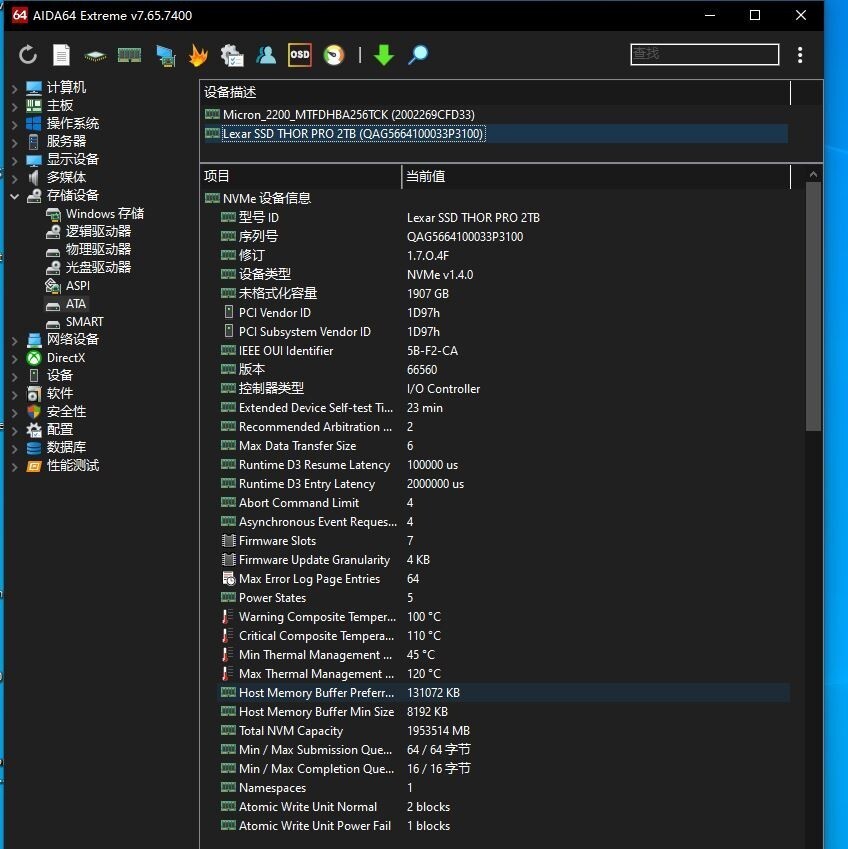Open AIDA64 Preferences gear icon
Screen dimensions: 848x849
point(231,54)
